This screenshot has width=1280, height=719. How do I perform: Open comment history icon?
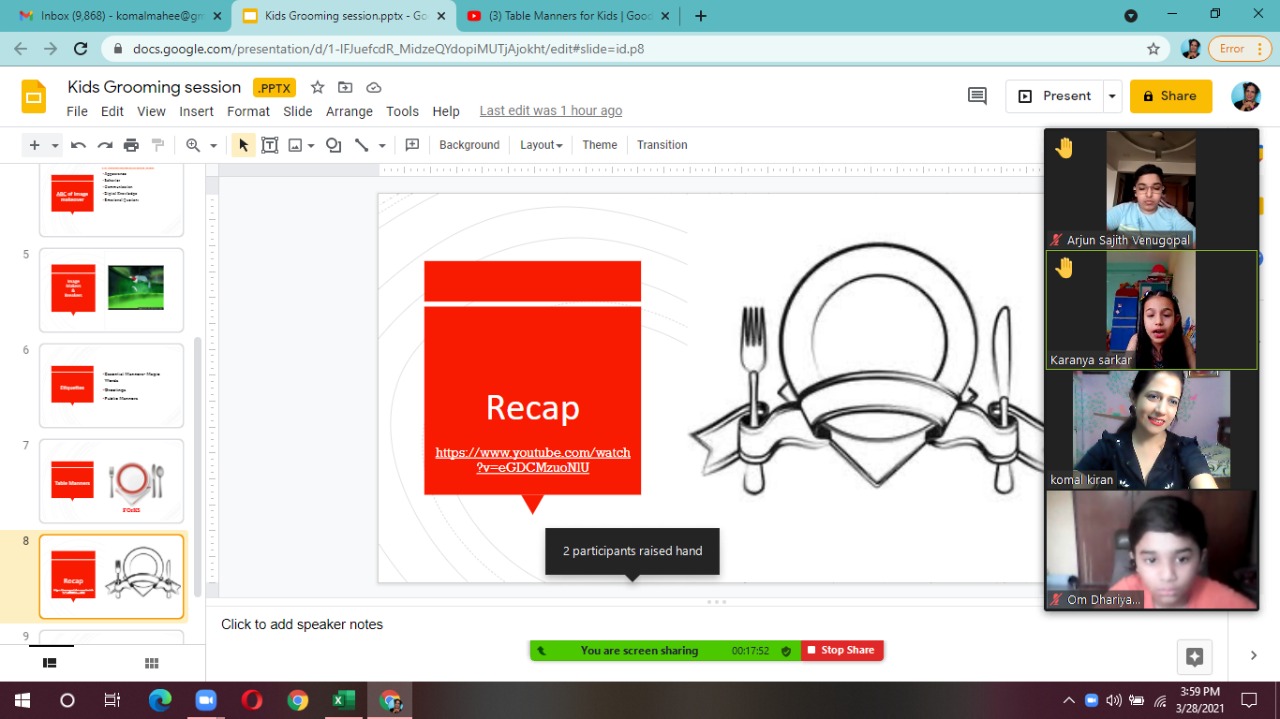click(x=977, y=96)
